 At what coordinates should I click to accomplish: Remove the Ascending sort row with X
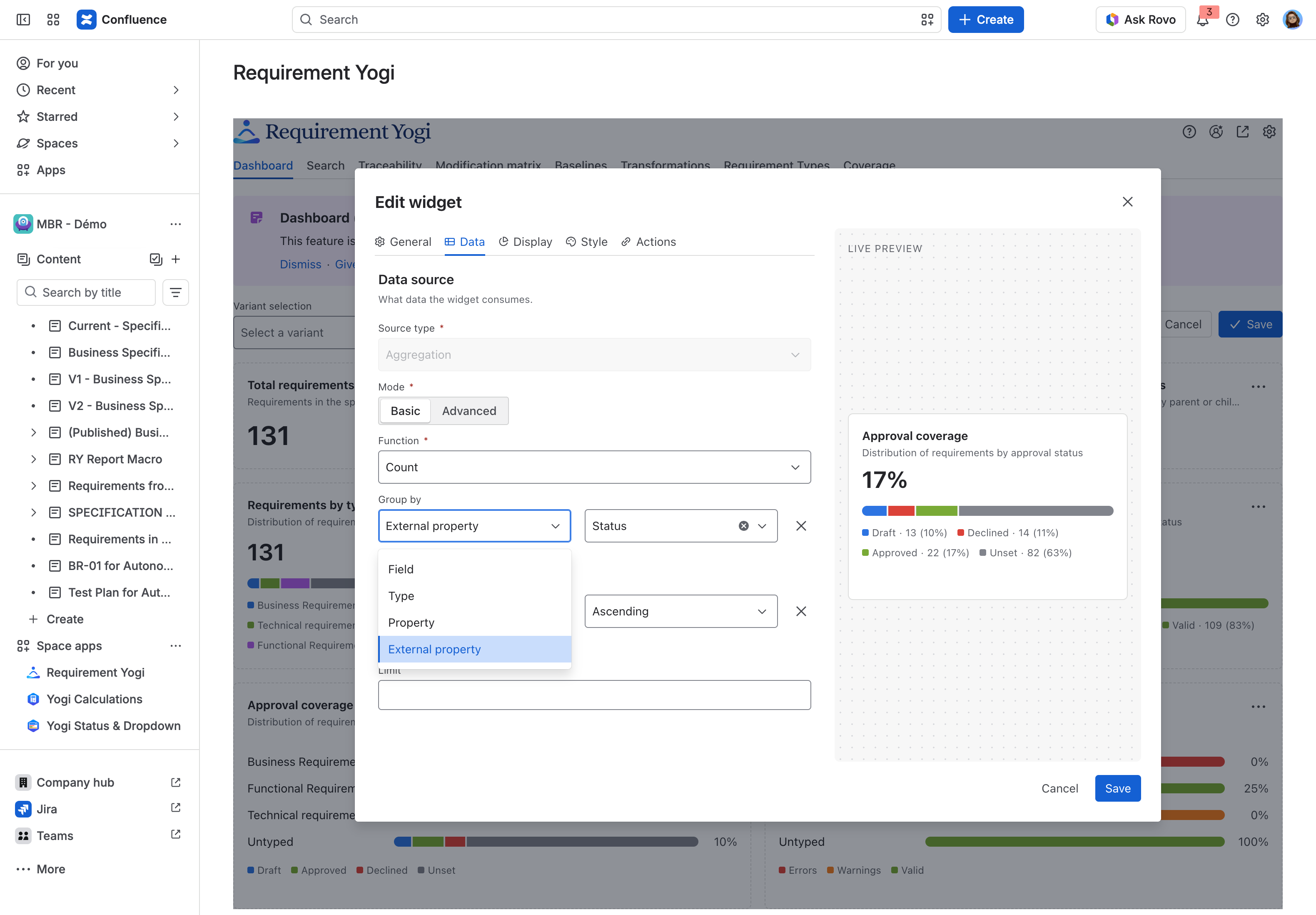[x=801, y=611]
